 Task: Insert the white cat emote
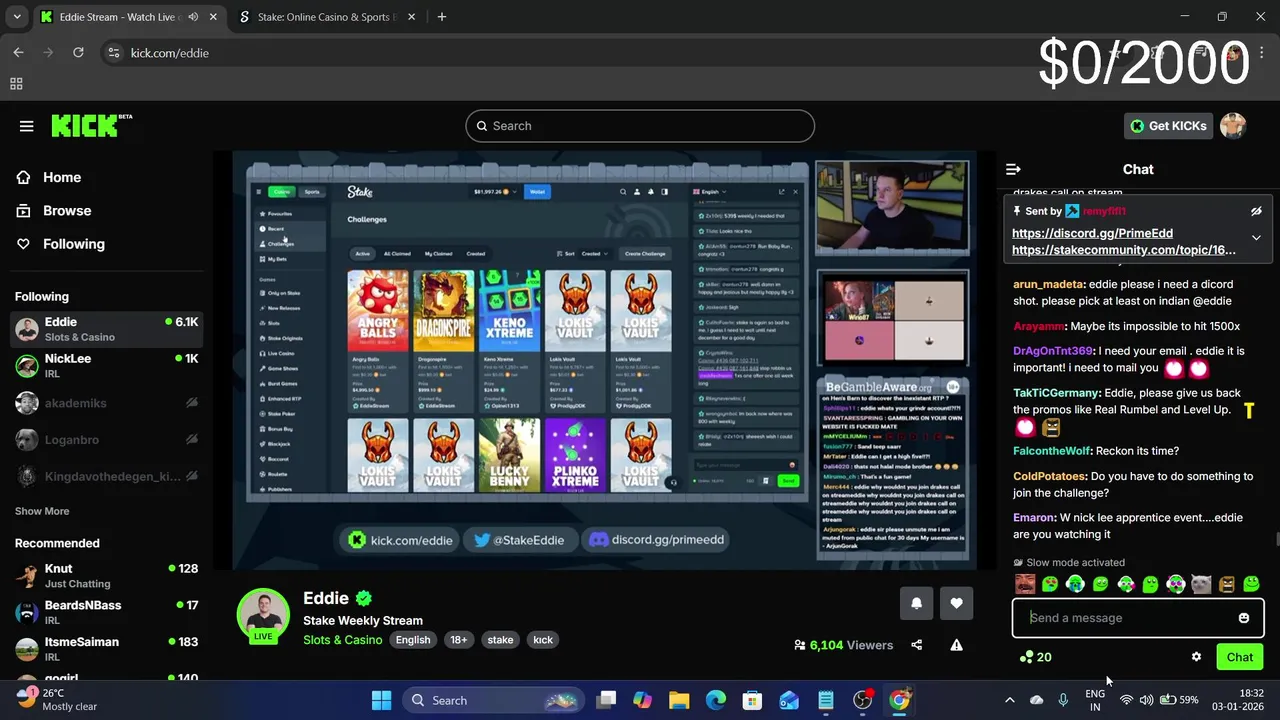coord(1201,584)
